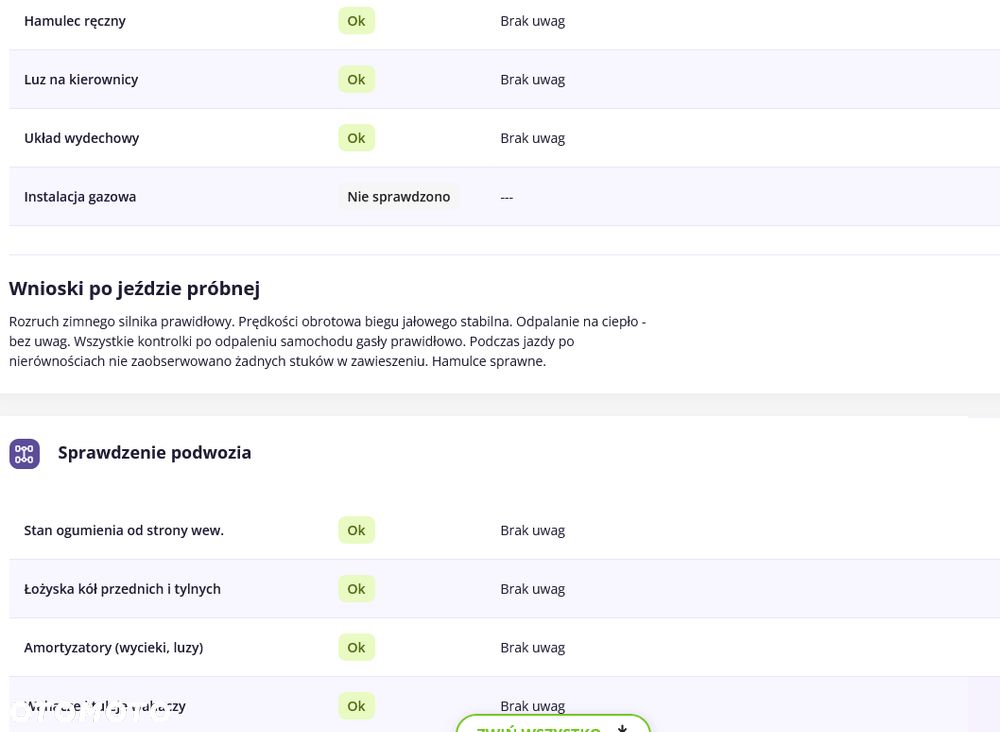Click Nie sprawdzono badge for Instalacja gazowa
The width and height of the screenshot is (1000, 732).
coord(399,197)
